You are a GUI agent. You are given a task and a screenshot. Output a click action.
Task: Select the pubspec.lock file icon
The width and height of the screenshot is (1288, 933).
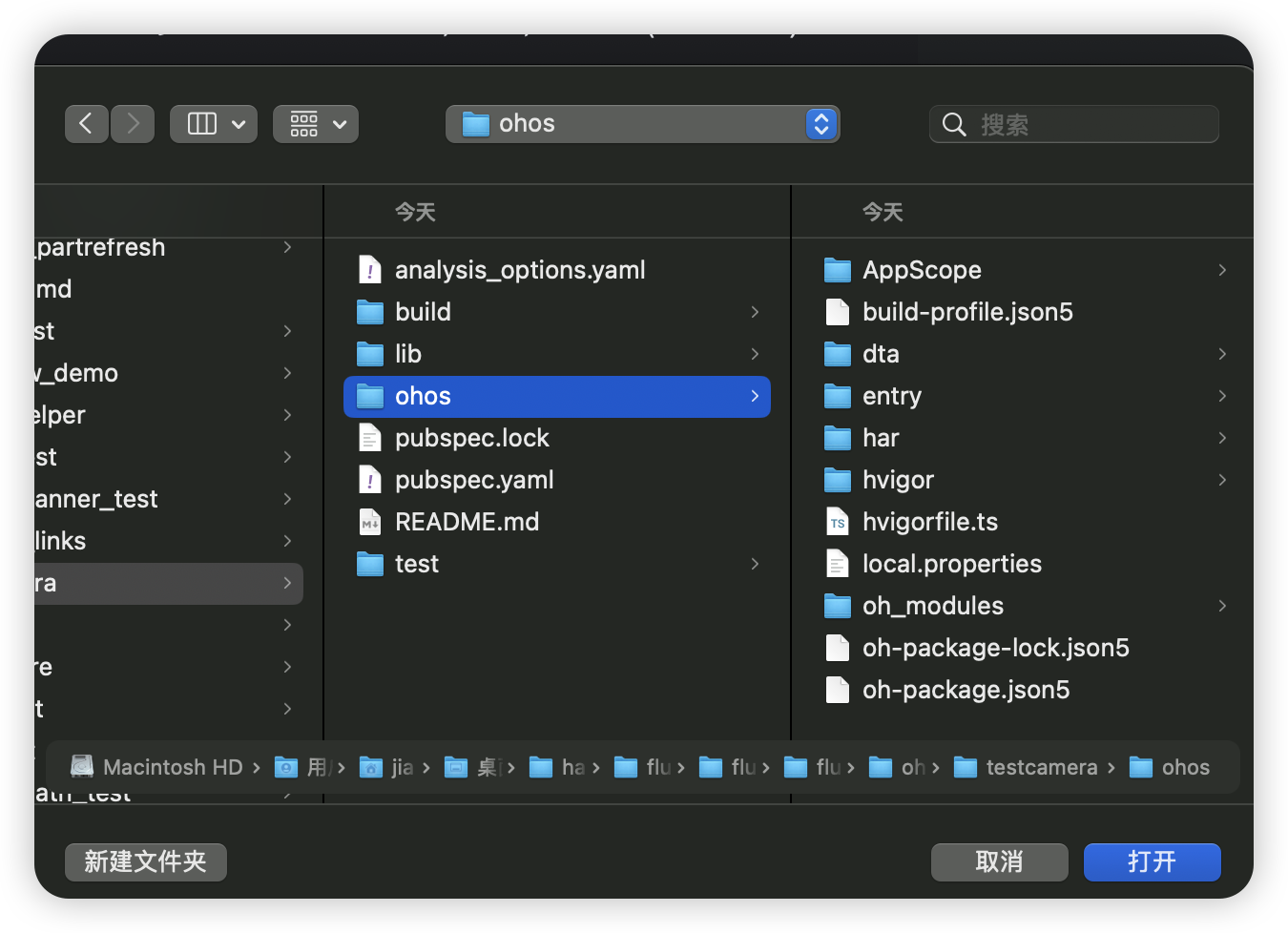click(370, 438)
